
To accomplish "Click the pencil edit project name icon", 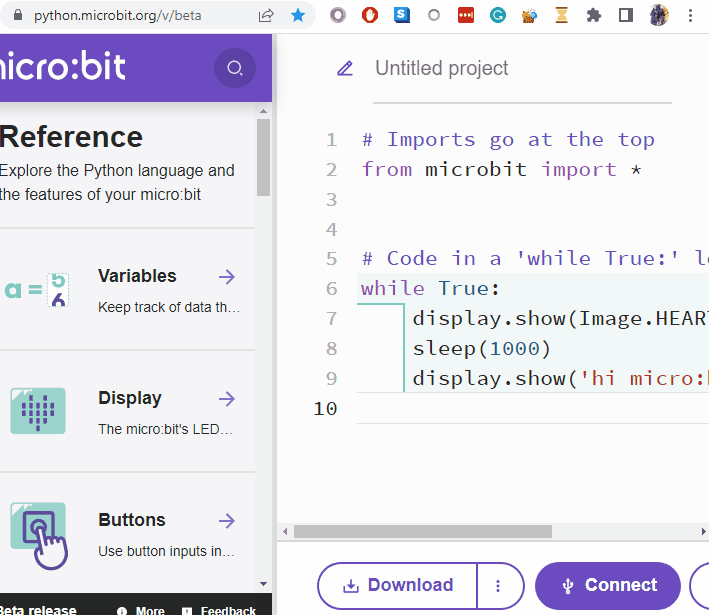I will (345, 68).
